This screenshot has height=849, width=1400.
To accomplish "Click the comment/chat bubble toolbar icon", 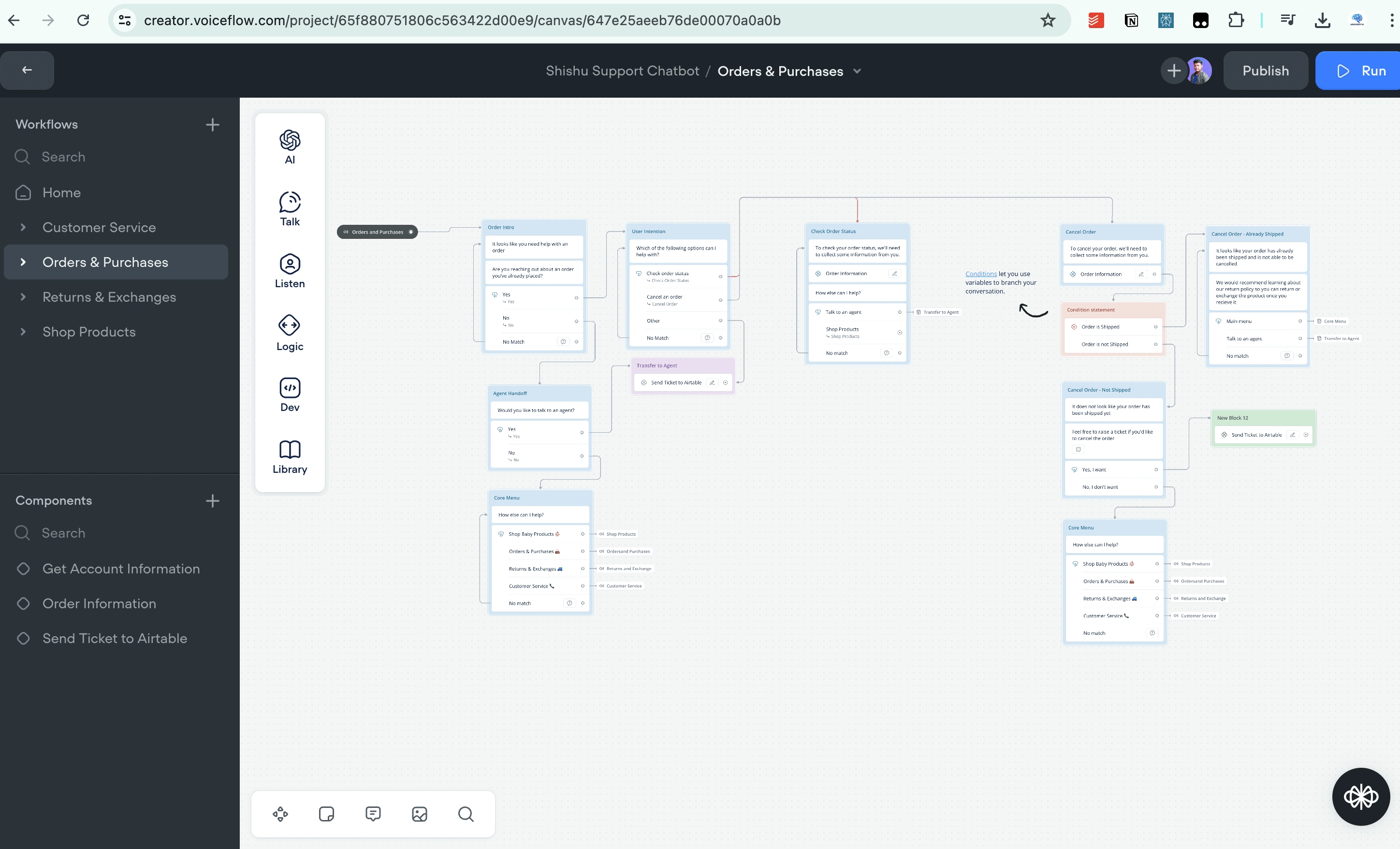I will (x=373, y=813).
